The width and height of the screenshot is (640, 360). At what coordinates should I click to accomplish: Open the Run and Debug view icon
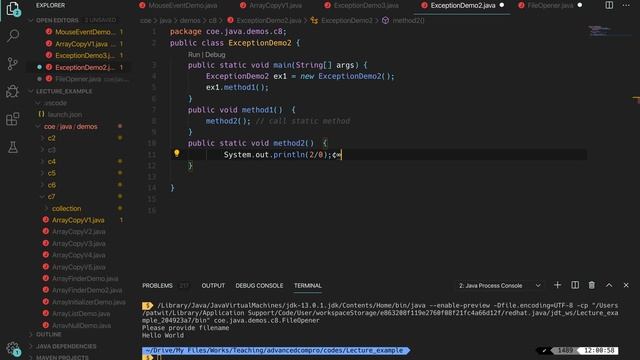13,91
